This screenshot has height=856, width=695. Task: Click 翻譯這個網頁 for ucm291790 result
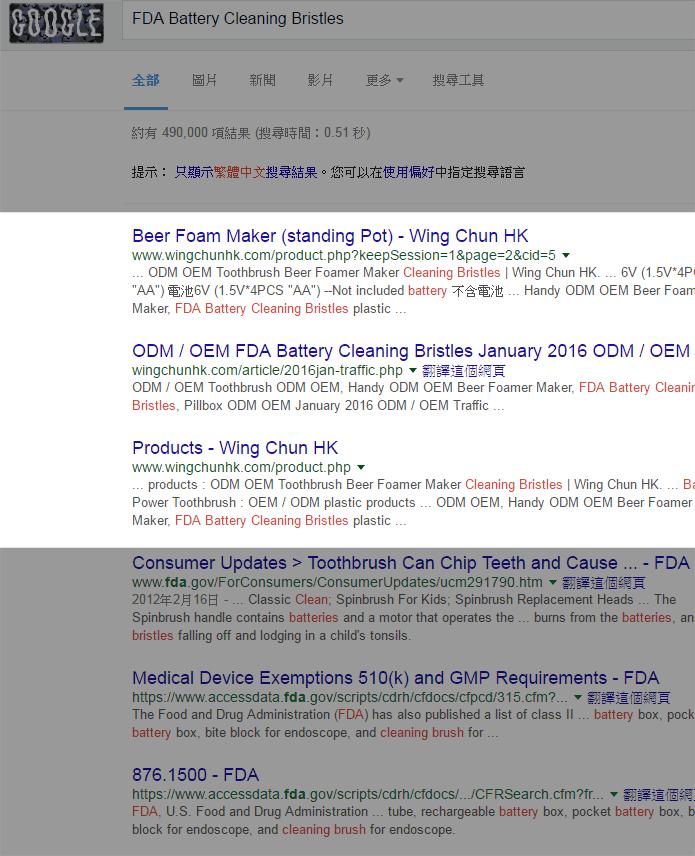point(604,583)
